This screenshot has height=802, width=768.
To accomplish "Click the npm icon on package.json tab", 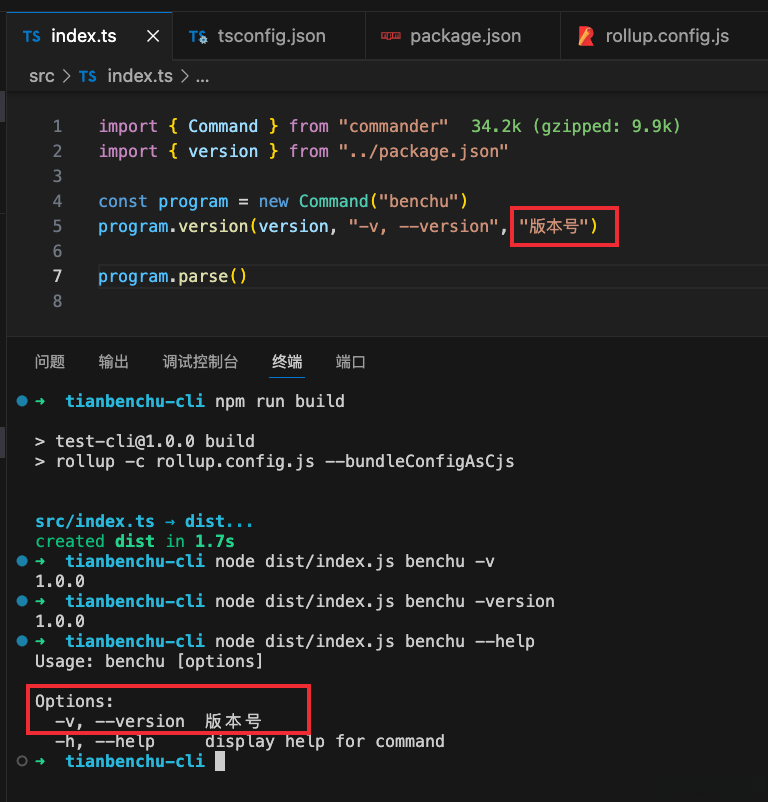I will (x=391, y=36).
